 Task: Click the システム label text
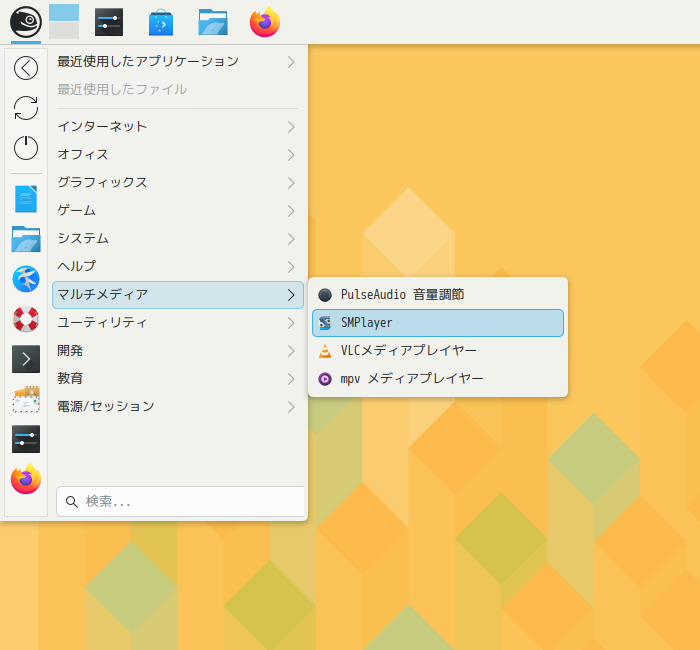click(x=83, y=239)
